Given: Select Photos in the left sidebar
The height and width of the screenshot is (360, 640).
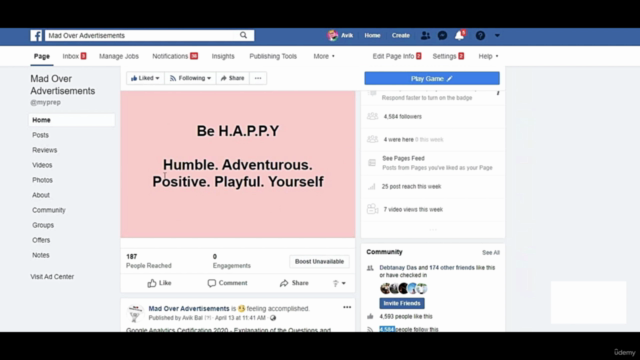Looking at the screenshot, I should [42, 180].
